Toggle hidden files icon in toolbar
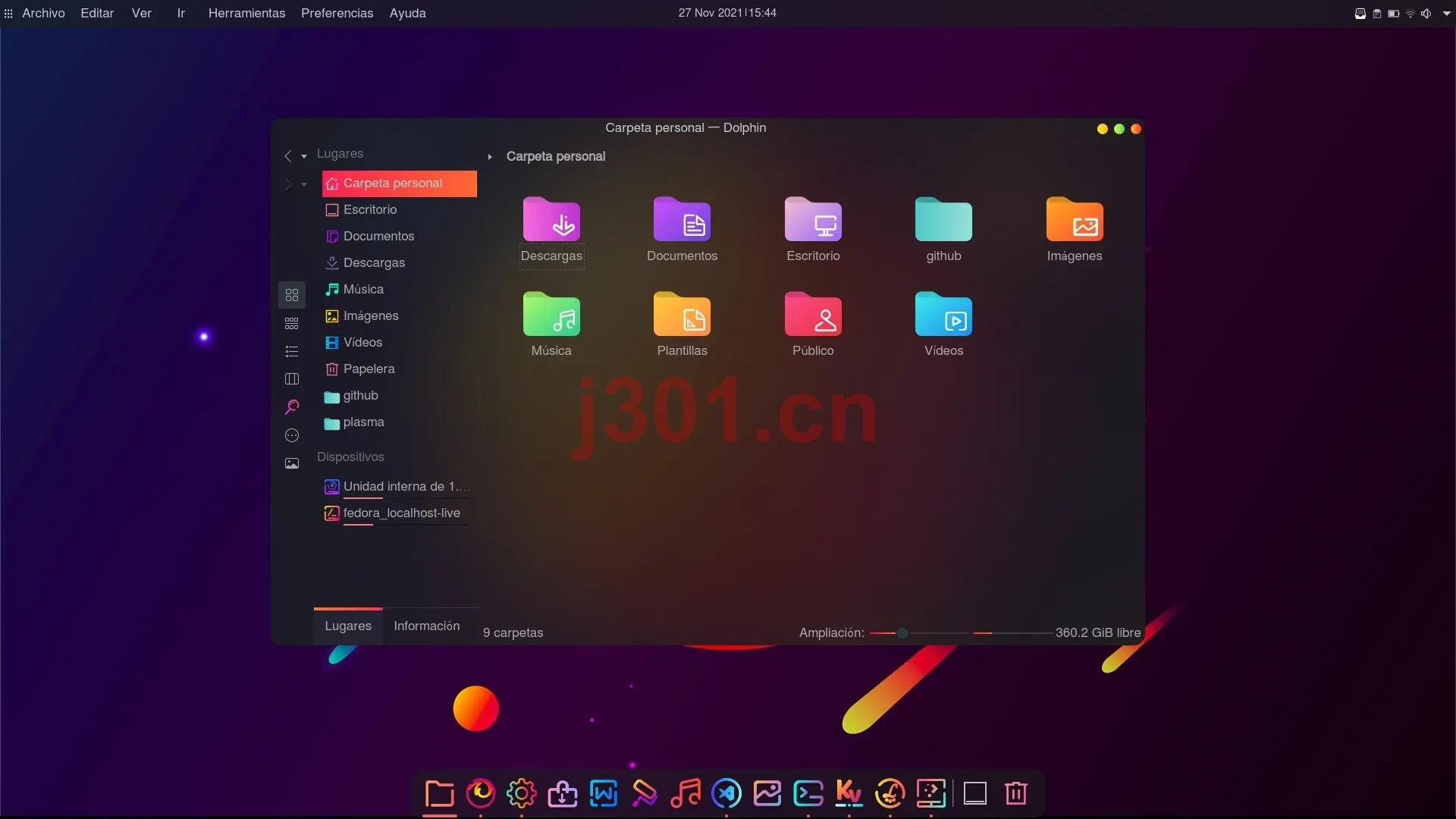1456x819 pixels. (x=292, y=435)
